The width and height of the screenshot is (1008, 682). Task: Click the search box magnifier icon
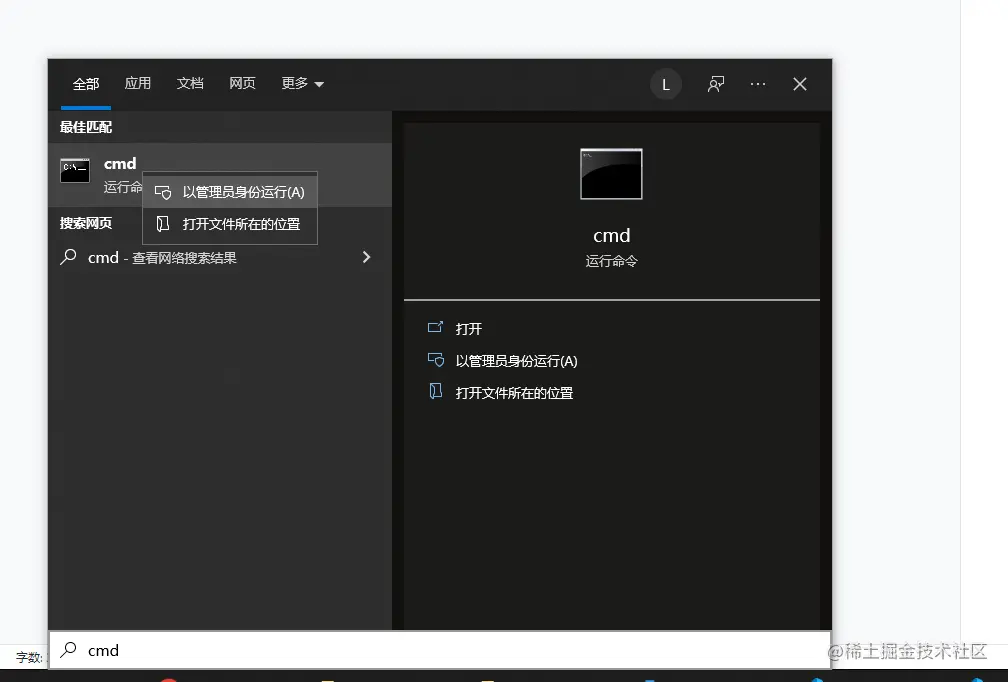pyautogui.click(x=68, y=650)
